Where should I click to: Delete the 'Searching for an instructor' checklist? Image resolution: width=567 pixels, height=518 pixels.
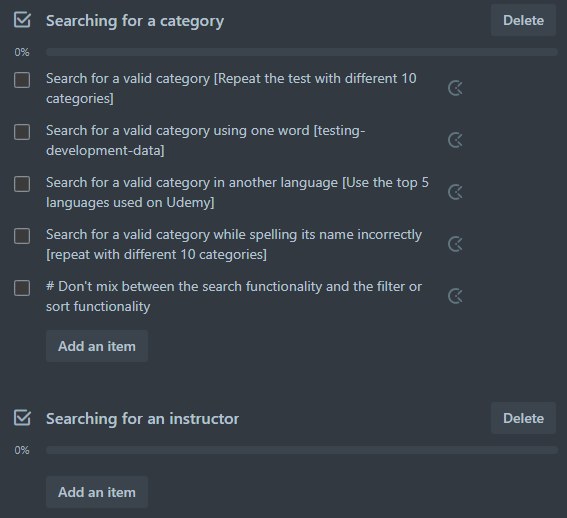click(523, 418)
